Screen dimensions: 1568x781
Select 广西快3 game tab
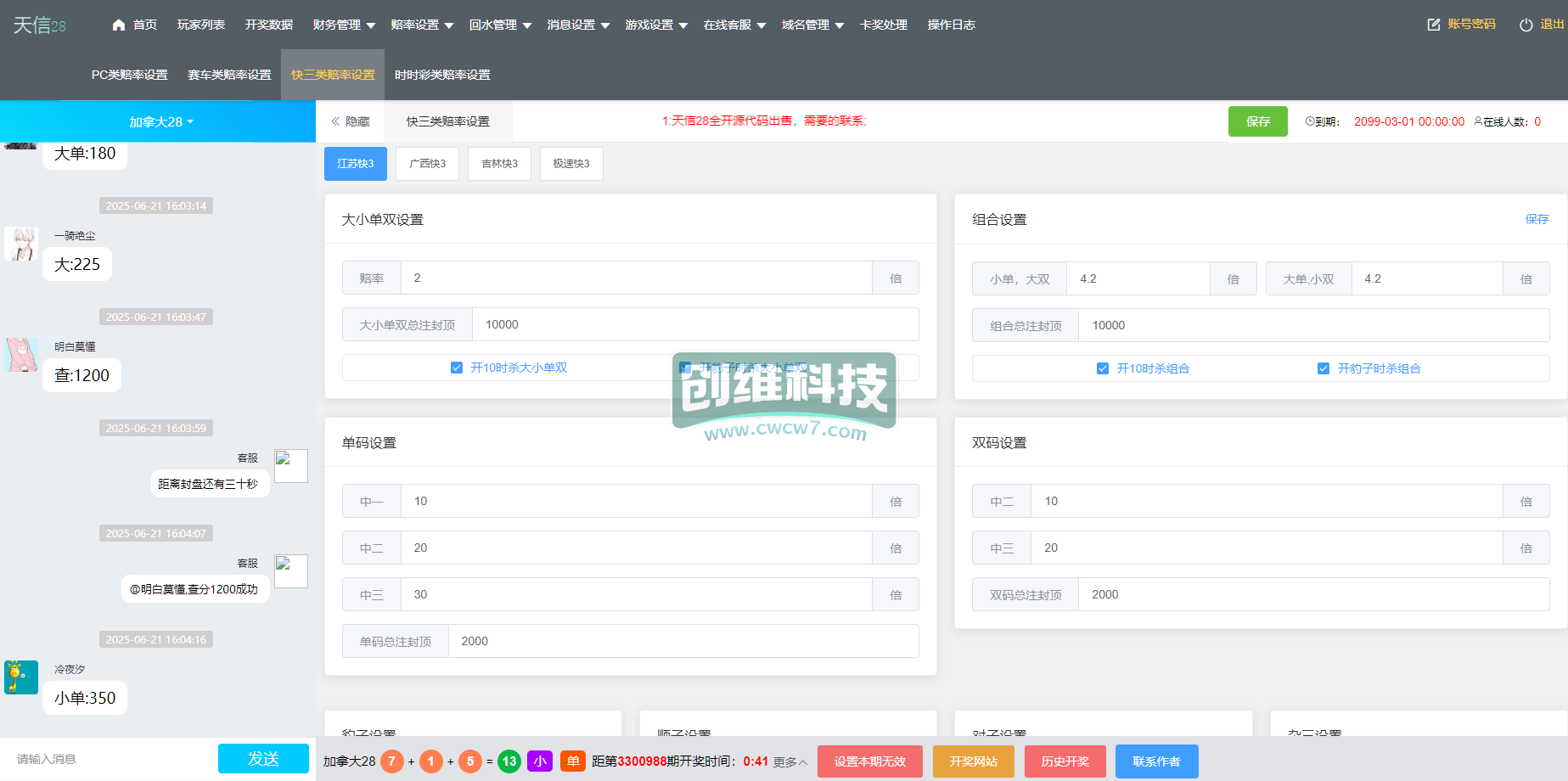428,164
